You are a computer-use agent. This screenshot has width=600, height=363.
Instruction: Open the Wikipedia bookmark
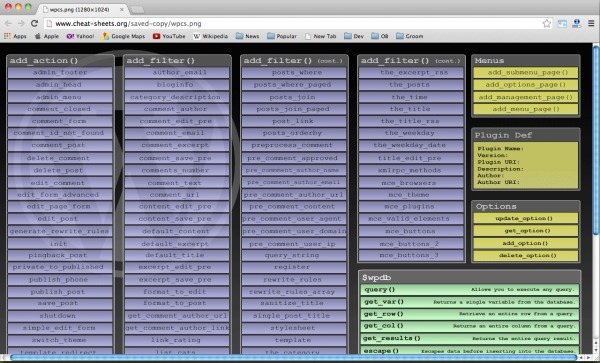[210, 36]
